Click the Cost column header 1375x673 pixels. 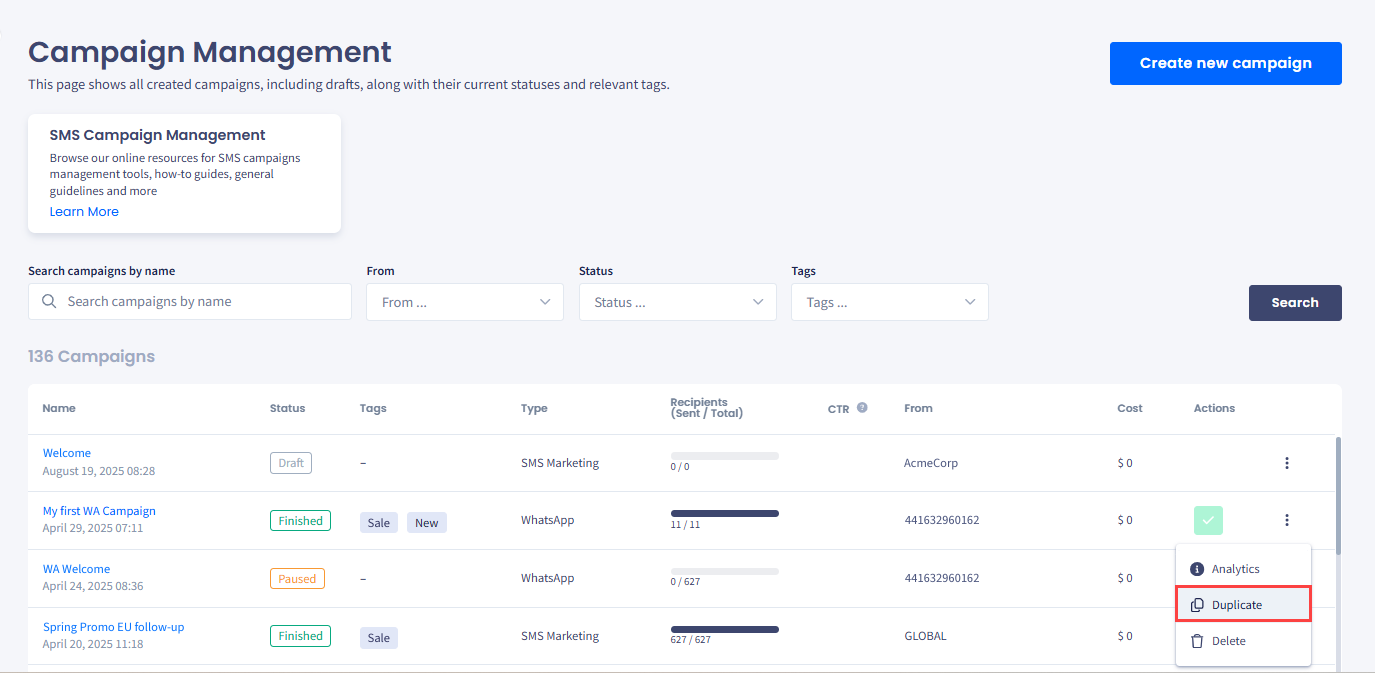point(1130,408)
